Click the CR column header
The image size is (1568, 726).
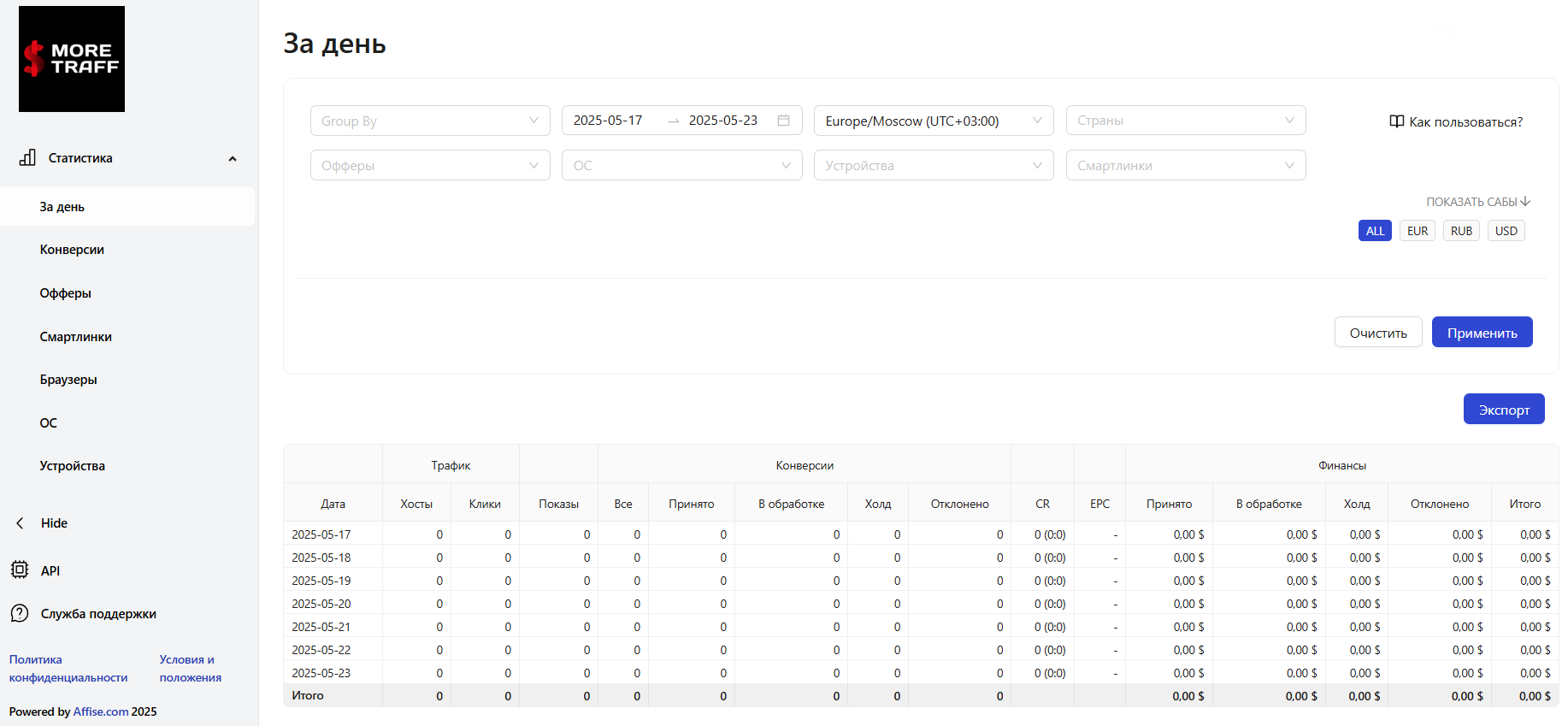(1042, 504)
